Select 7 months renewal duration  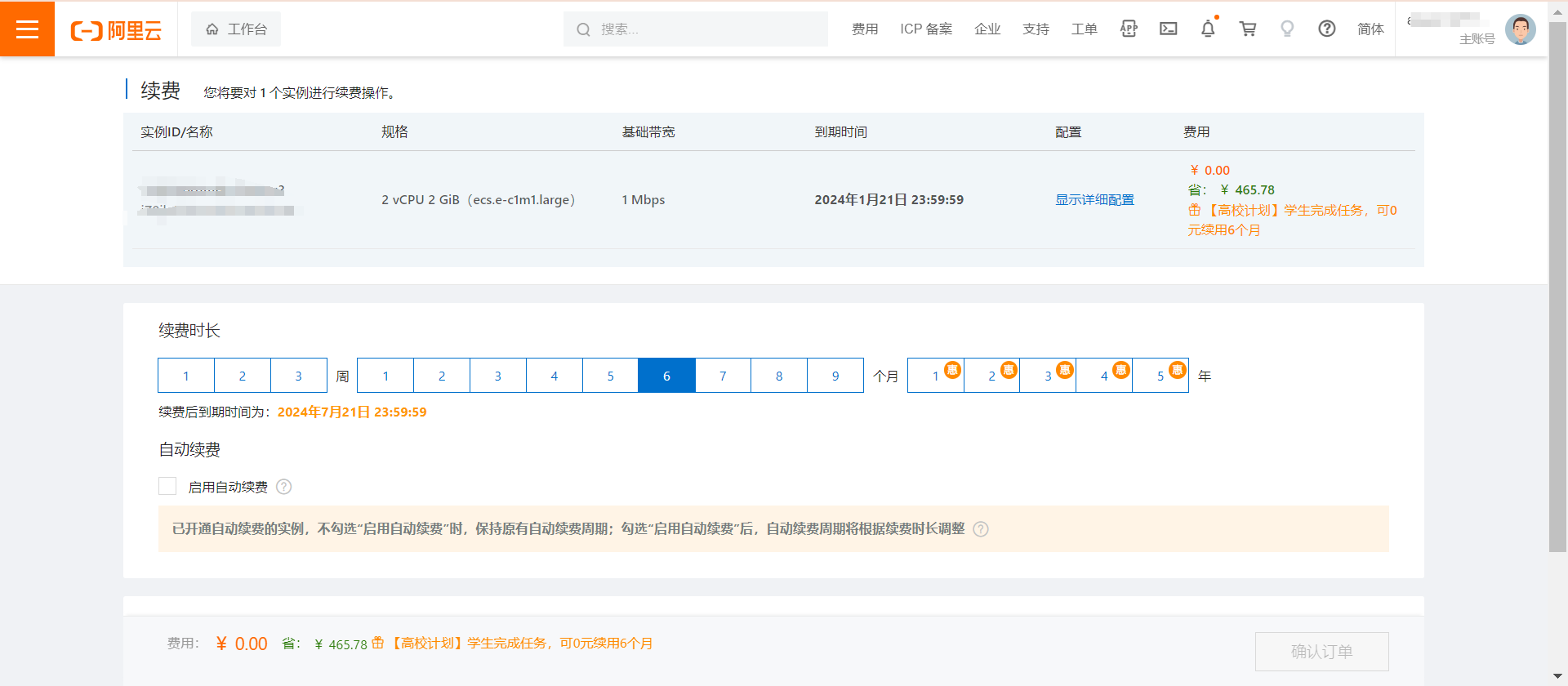click(x=723, y=376)
